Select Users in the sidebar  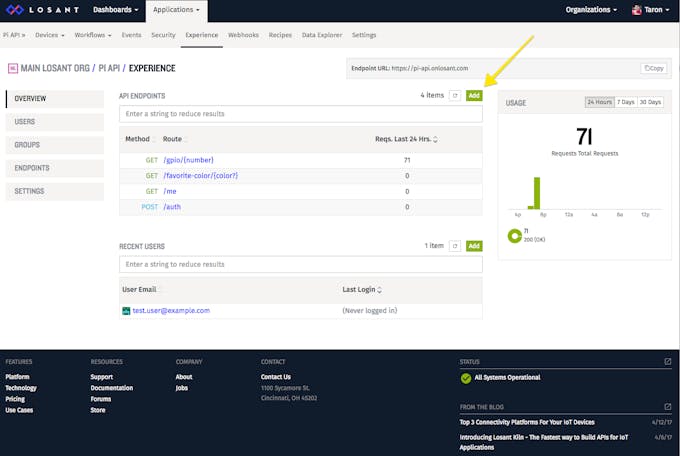pyautogui.click(x=55, y=122)
